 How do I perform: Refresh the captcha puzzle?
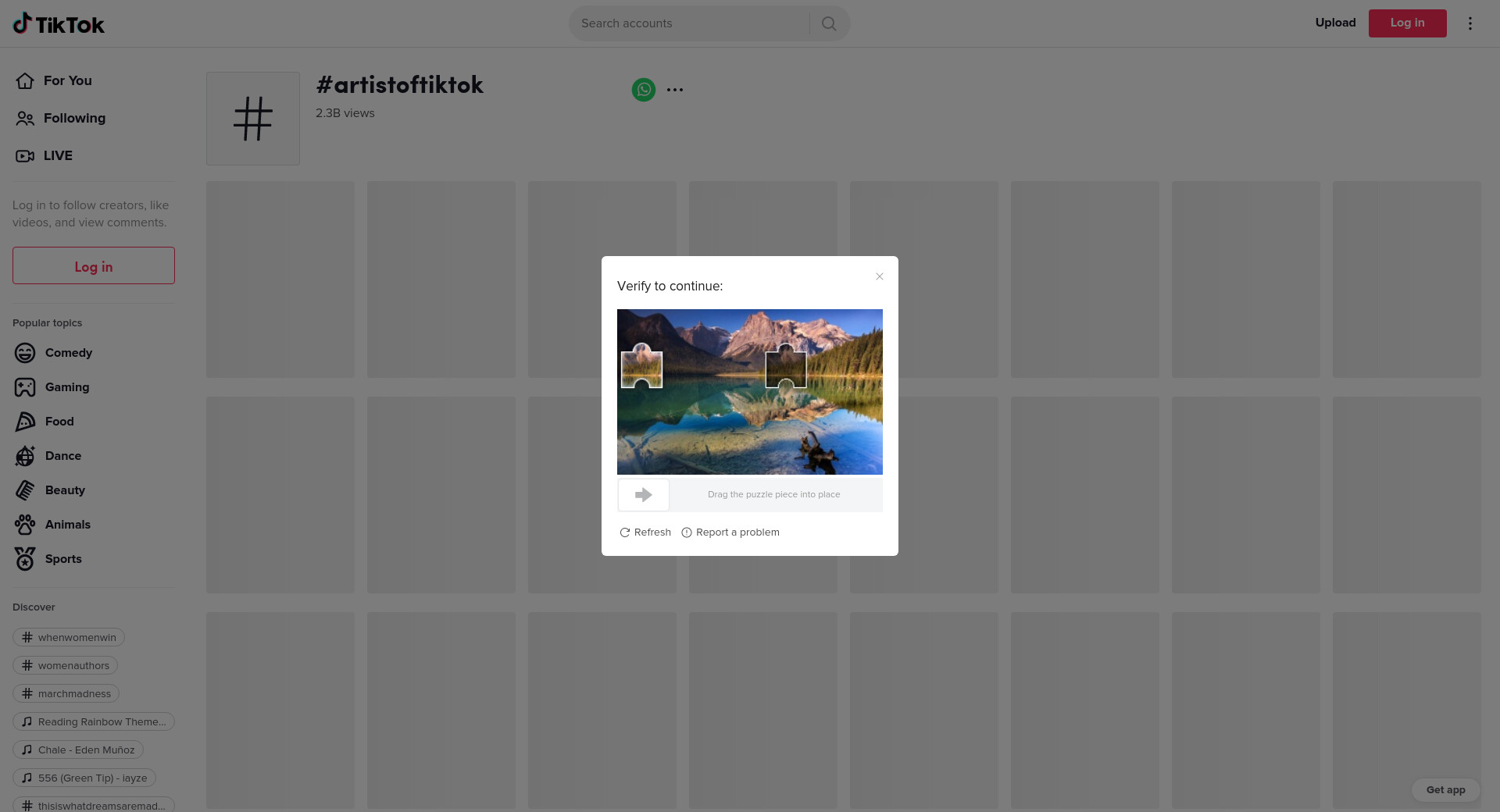click(645, 532)
